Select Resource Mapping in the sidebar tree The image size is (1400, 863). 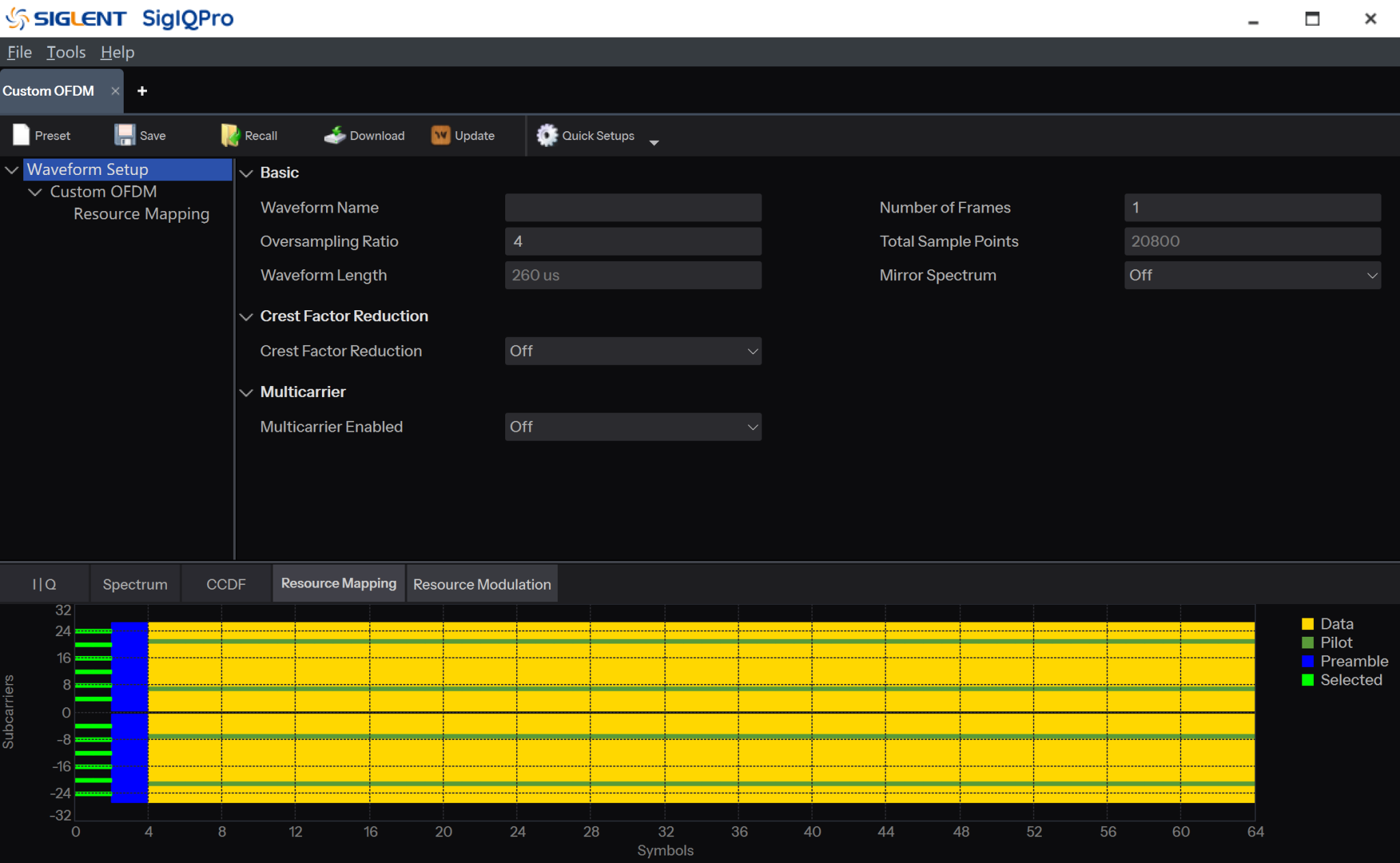click(141, 213)
